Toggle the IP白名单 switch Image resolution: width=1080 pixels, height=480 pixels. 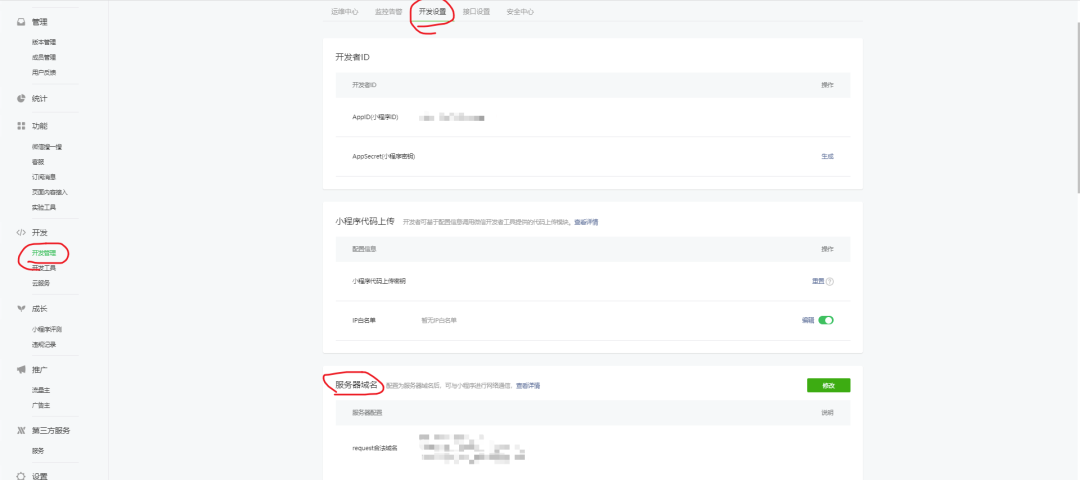click(826, 320)
